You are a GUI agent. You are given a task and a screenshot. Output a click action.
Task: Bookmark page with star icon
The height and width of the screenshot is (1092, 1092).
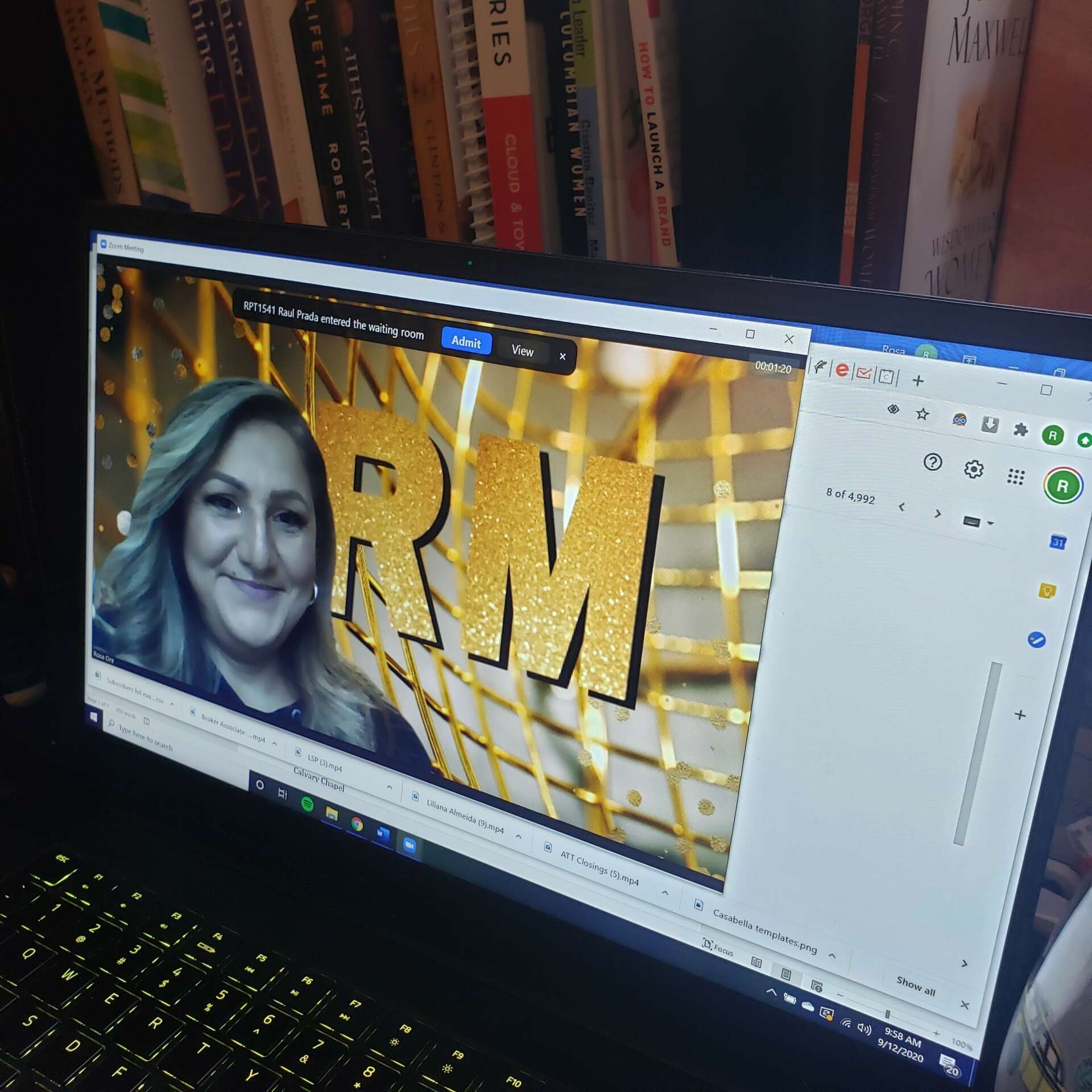(x=922, y=414)
